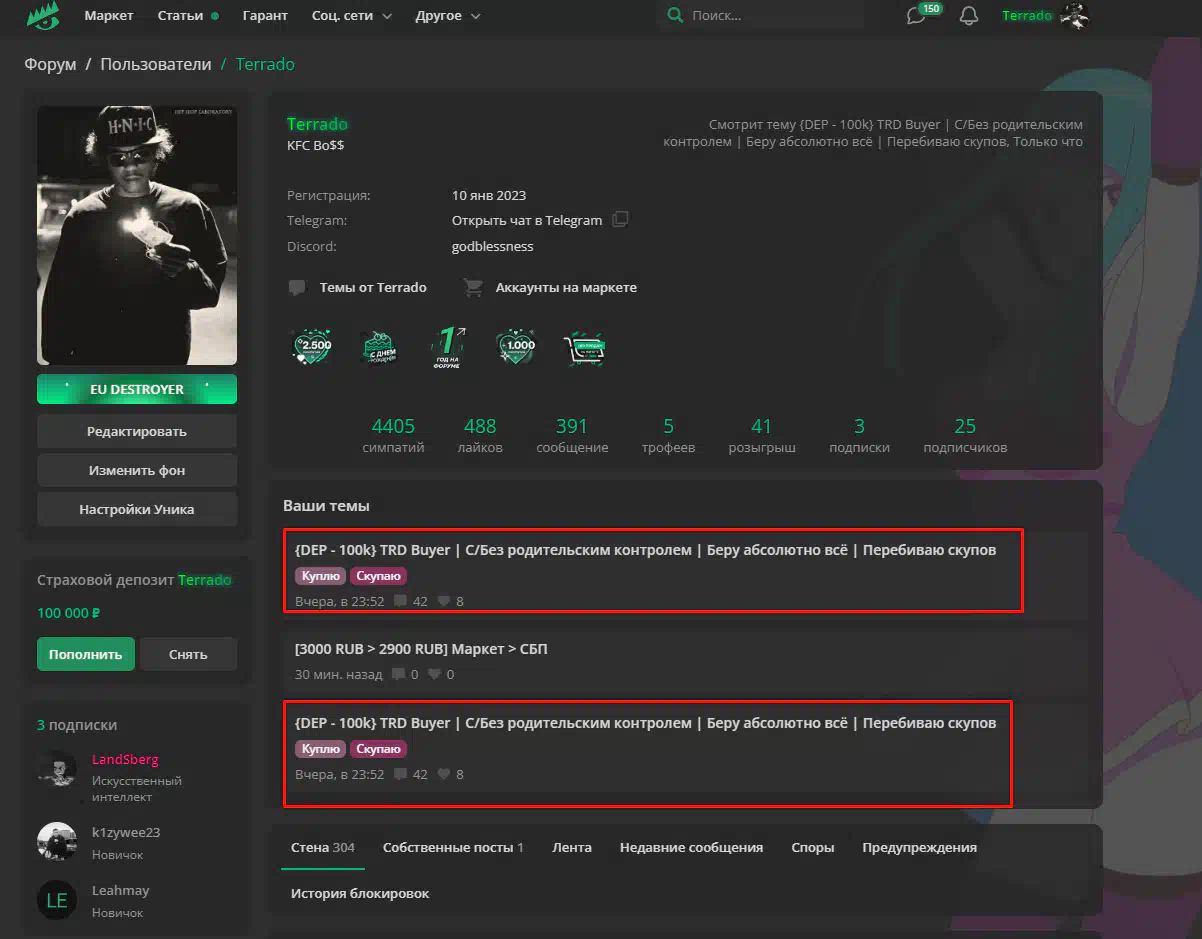Open the k1zywee23 profile name

tap(126, 832)
